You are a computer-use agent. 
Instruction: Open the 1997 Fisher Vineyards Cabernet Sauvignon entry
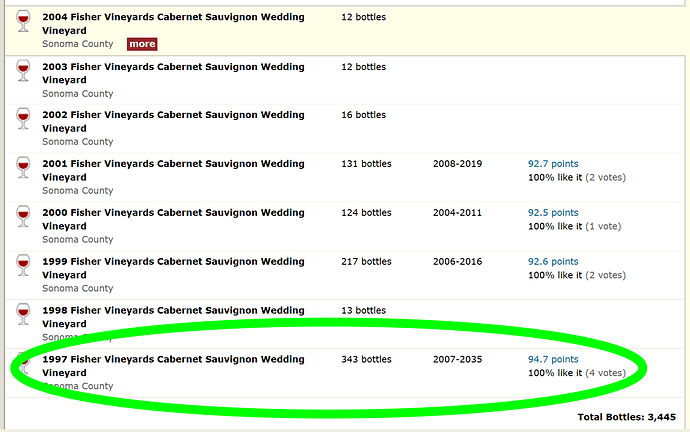(x=173, y=366)
